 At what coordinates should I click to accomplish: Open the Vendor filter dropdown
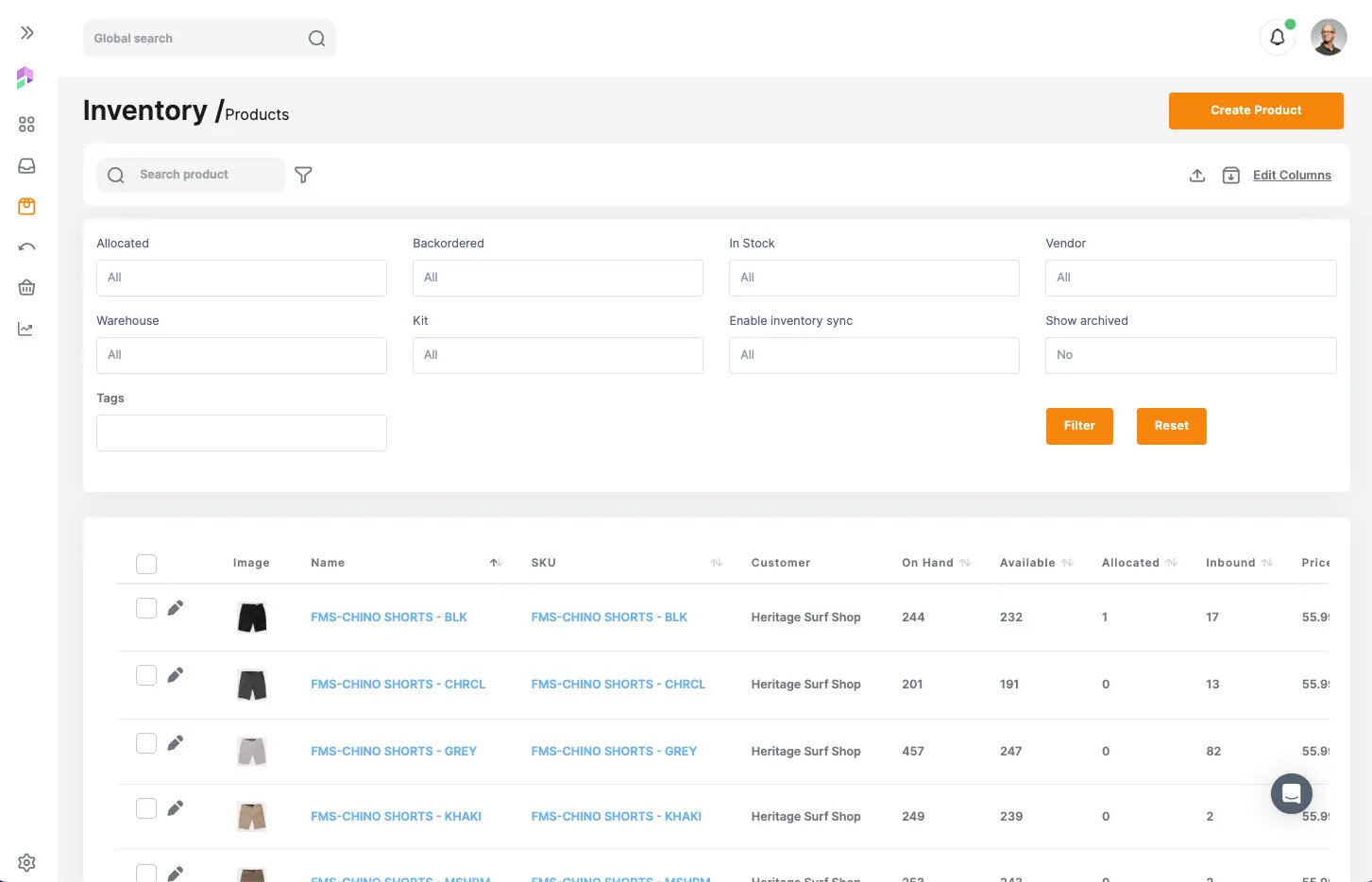coord(1190,278)
